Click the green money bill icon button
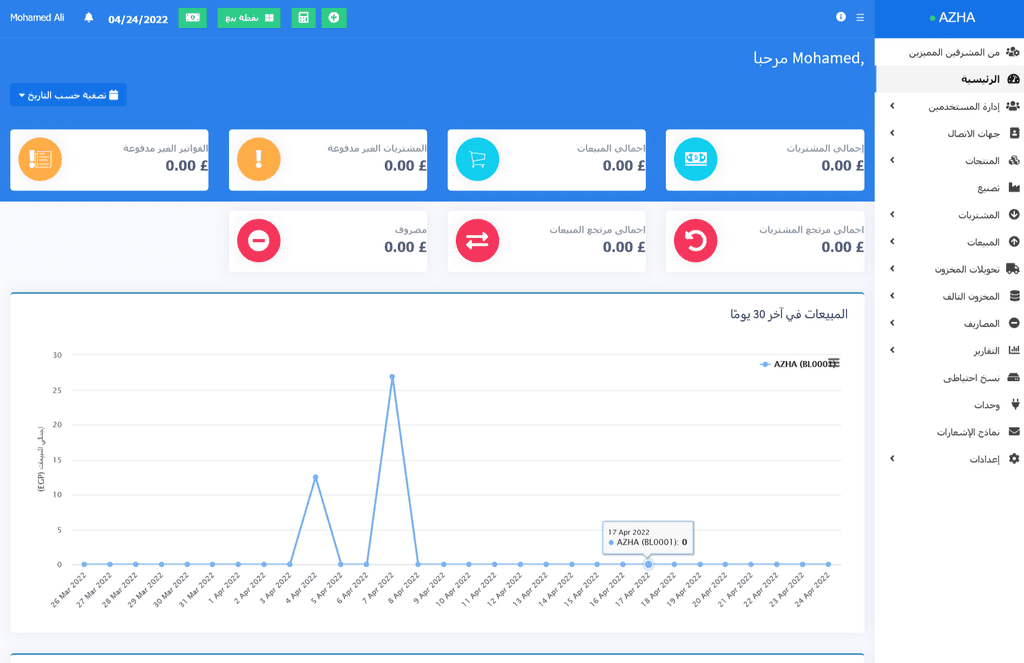This screenshot has width=1024, height=663. tap(192, 18)
